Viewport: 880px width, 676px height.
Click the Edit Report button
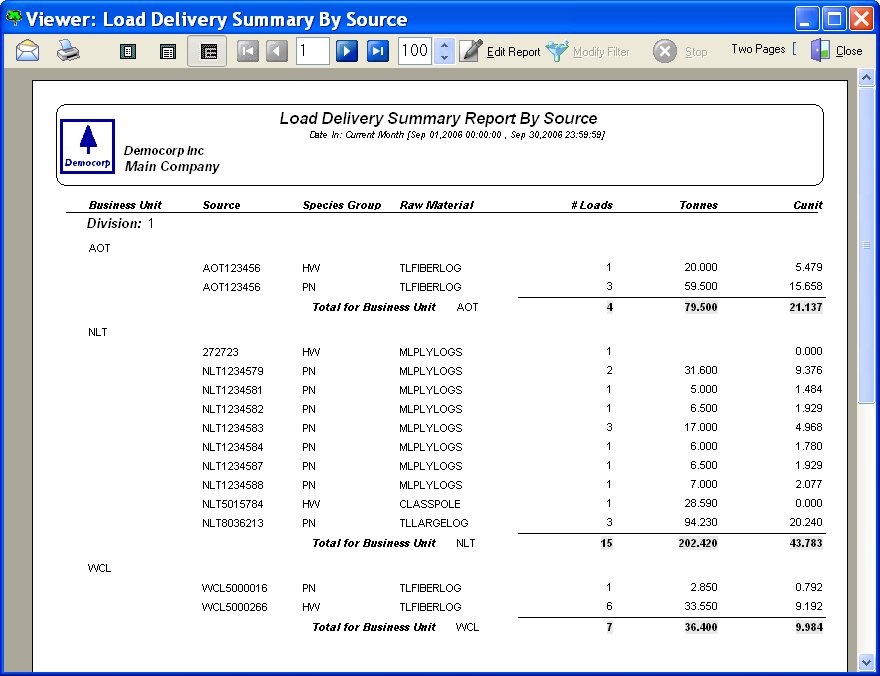[500, 51]
